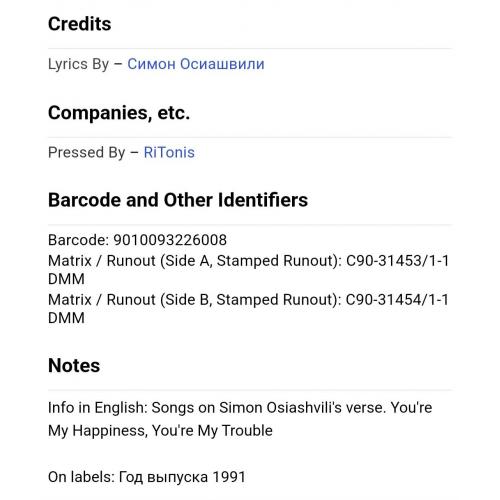Select the year 1991 in notes
This screenshot has height=500, width=500.
229,477
